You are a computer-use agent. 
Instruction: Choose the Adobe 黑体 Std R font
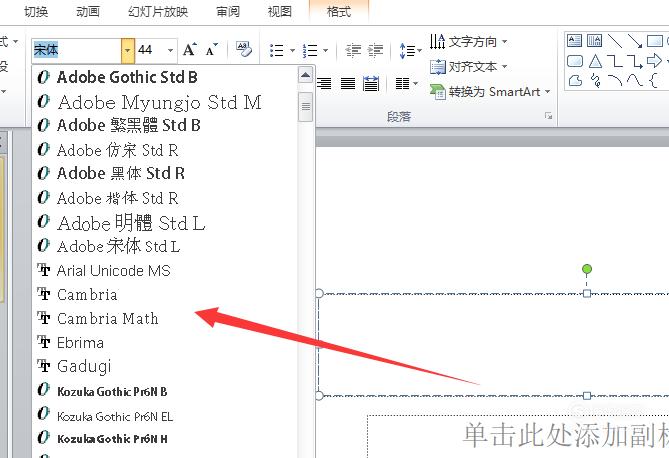(x=165, y=173)
